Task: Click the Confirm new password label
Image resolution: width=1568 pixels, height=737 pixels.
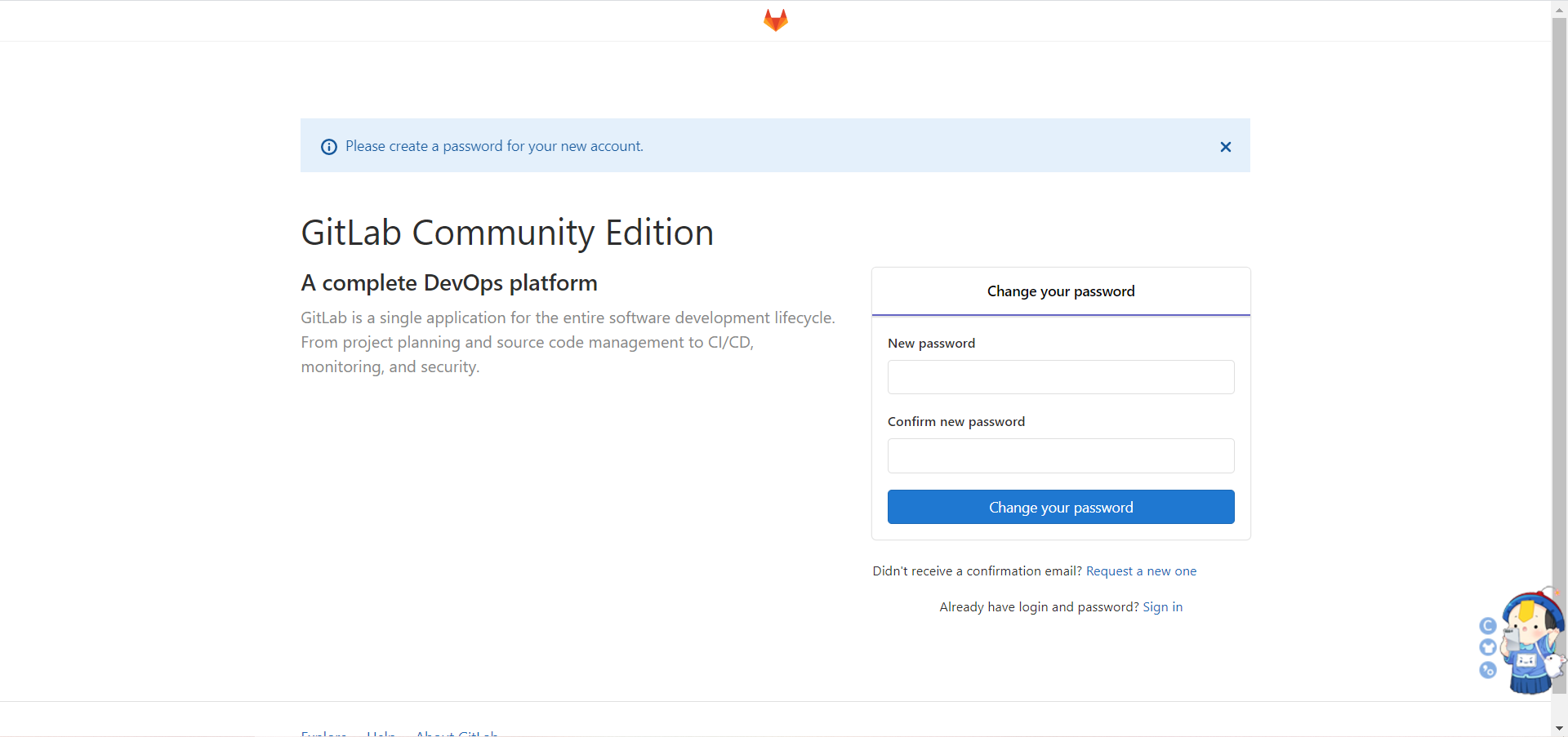Action: pos(956,422)
